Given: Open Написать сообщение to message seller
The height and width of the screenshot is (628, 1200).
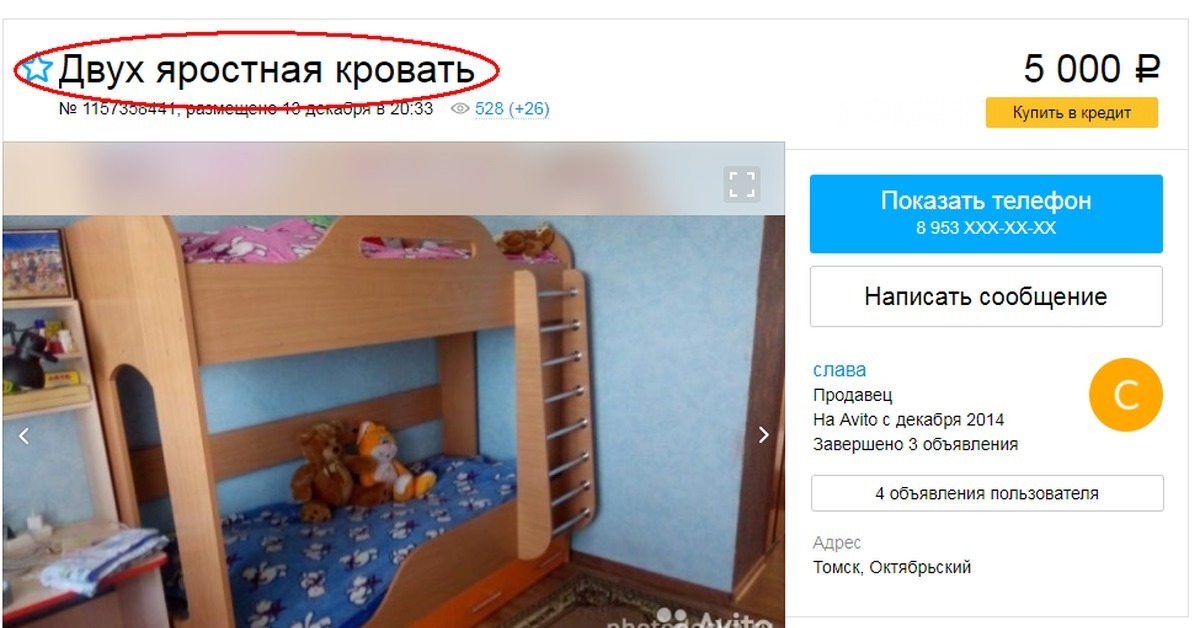Looking at the screenshot, I should click(986, 296).
